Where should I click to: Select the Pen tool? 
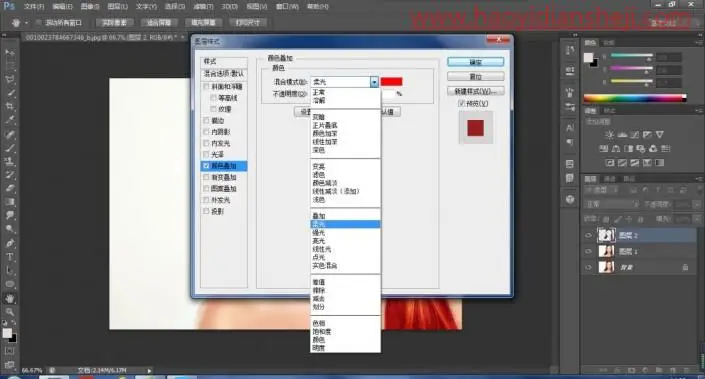coord(10,243)
